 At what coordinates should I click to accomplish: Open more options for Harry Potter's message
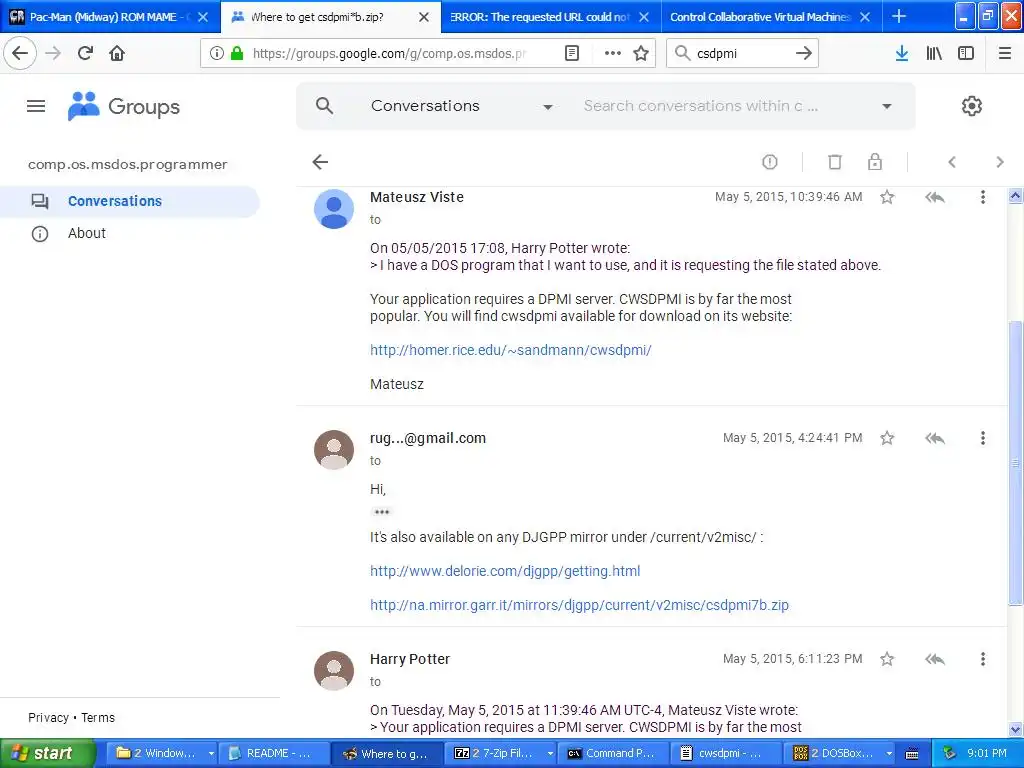983,659
